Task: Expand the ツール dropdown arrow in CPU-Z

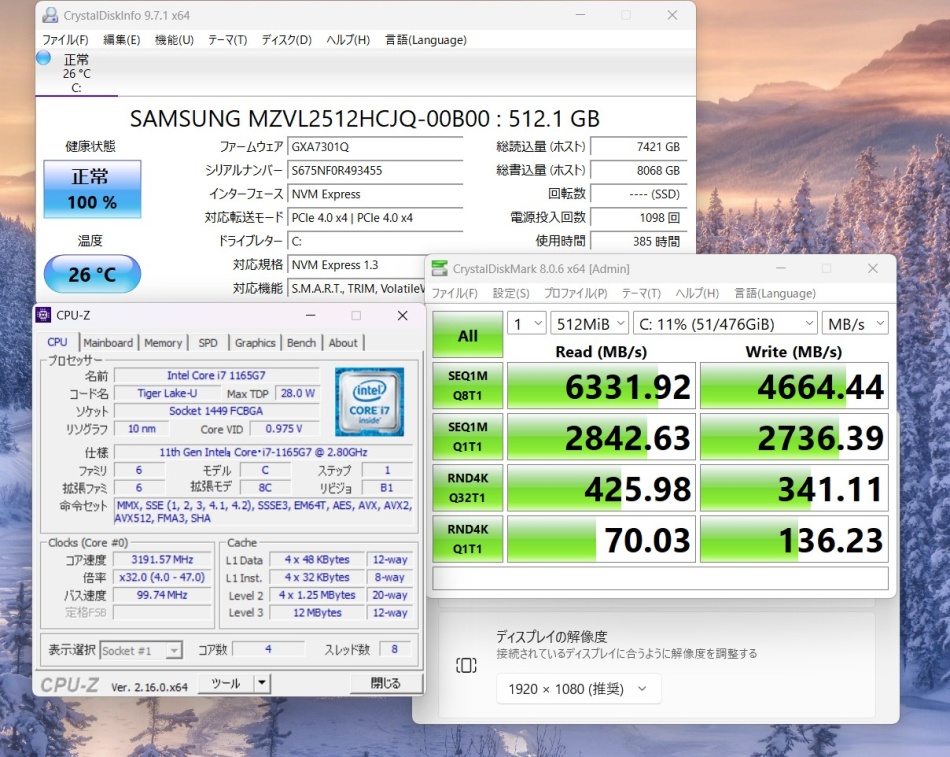Action: pos(262,683)
